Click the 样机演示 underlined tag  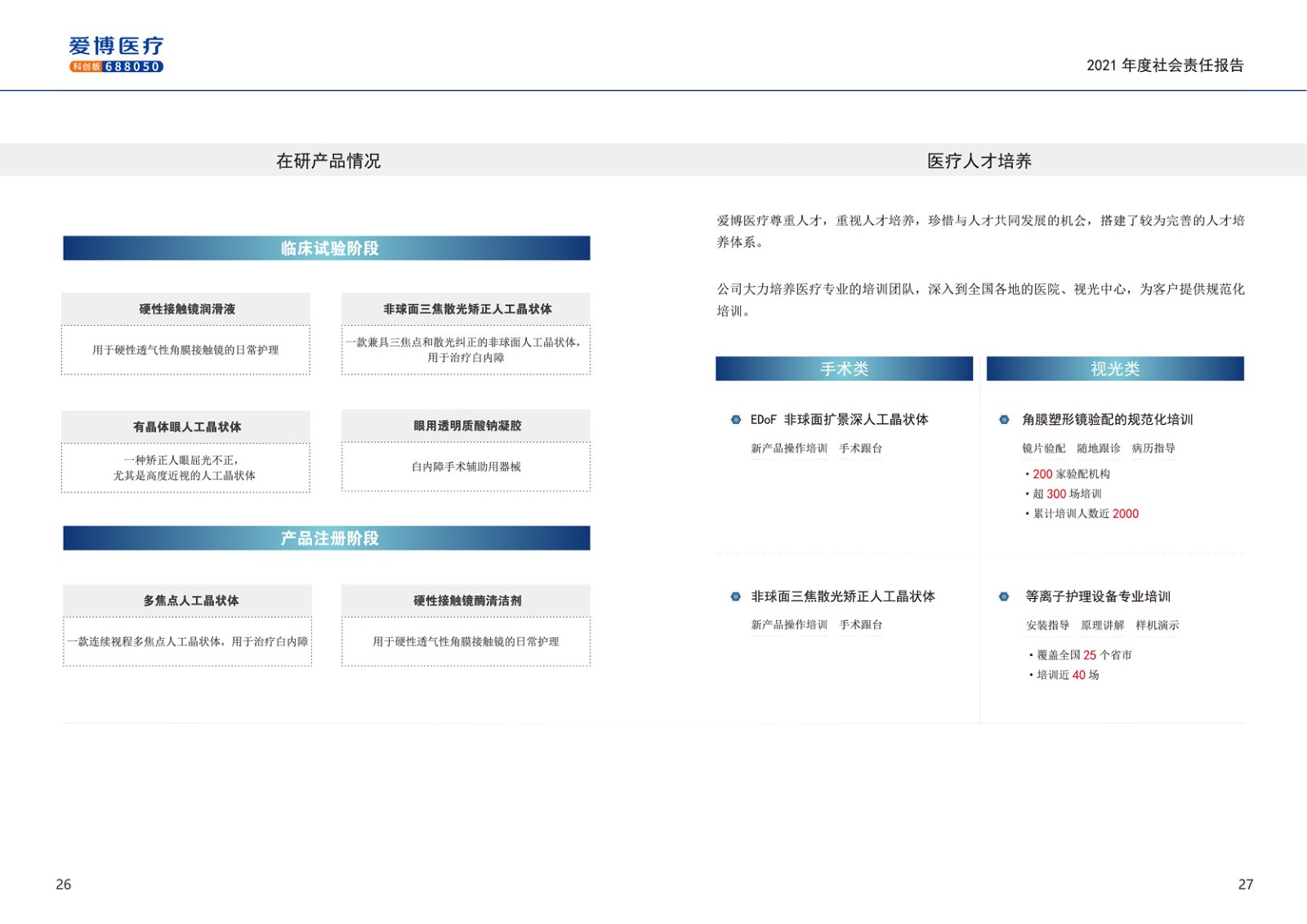point(1157,626)
